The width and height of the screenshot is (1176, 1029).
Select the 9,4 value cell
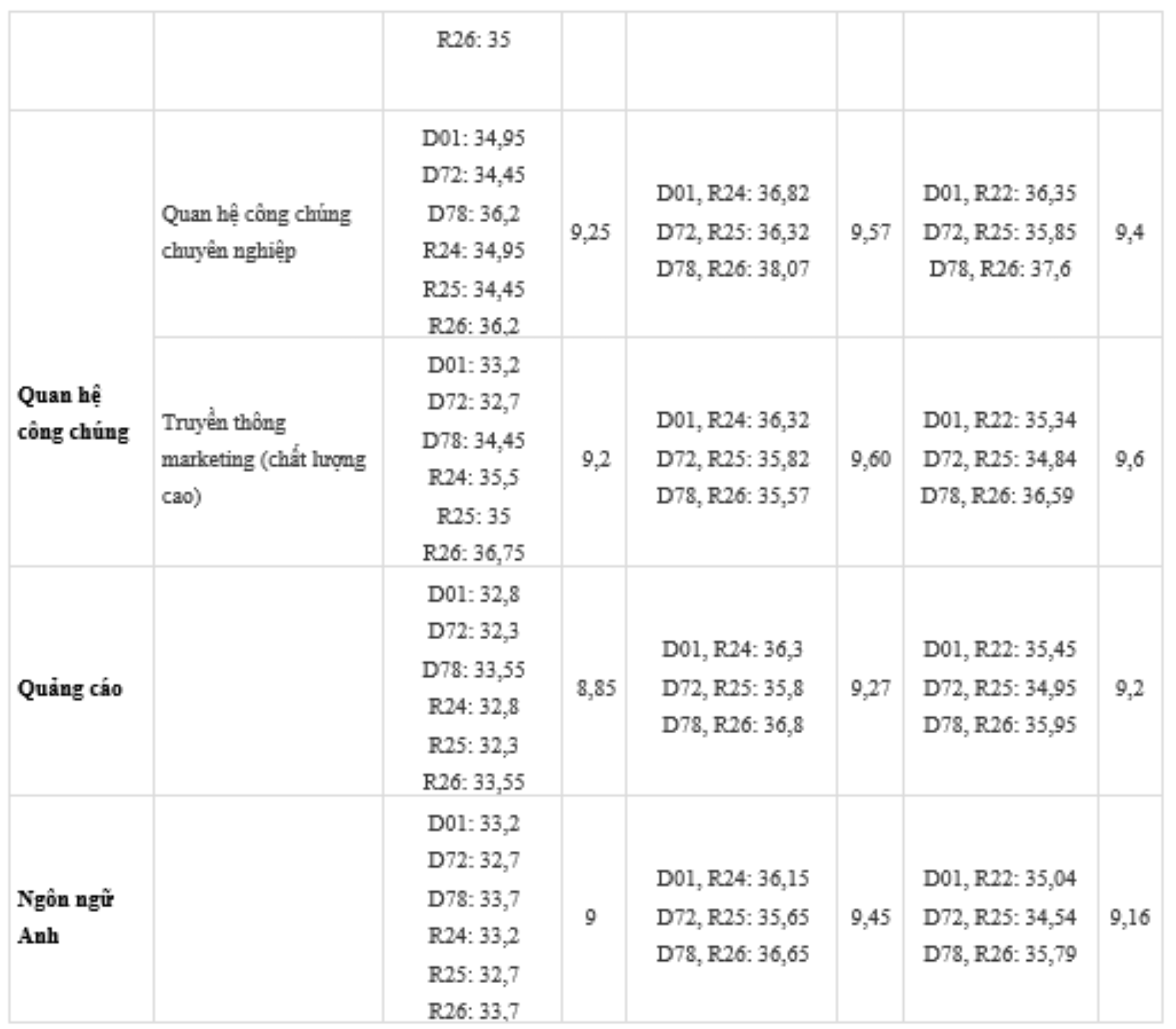1130,232
